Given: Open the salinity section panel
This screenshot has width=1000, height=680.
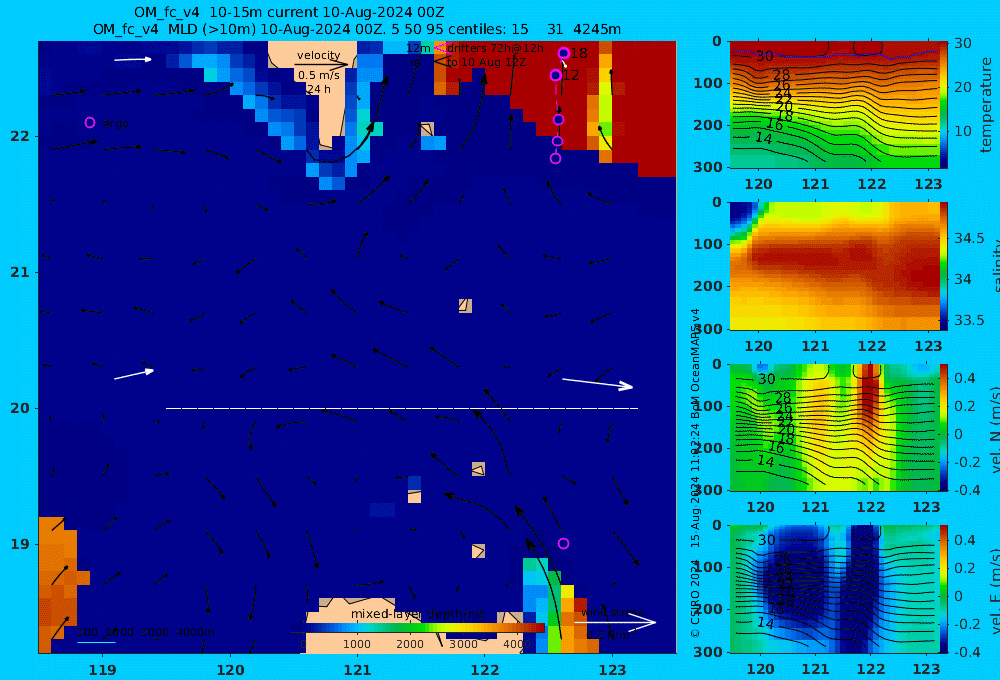Looking at the screenshot, I should pyautogui.click(x=834, y=266).
